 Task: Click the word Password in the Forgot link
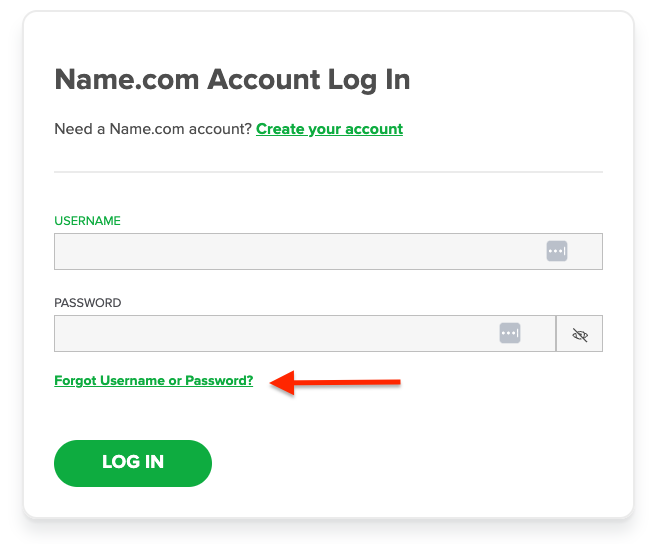tap(222, 381)
